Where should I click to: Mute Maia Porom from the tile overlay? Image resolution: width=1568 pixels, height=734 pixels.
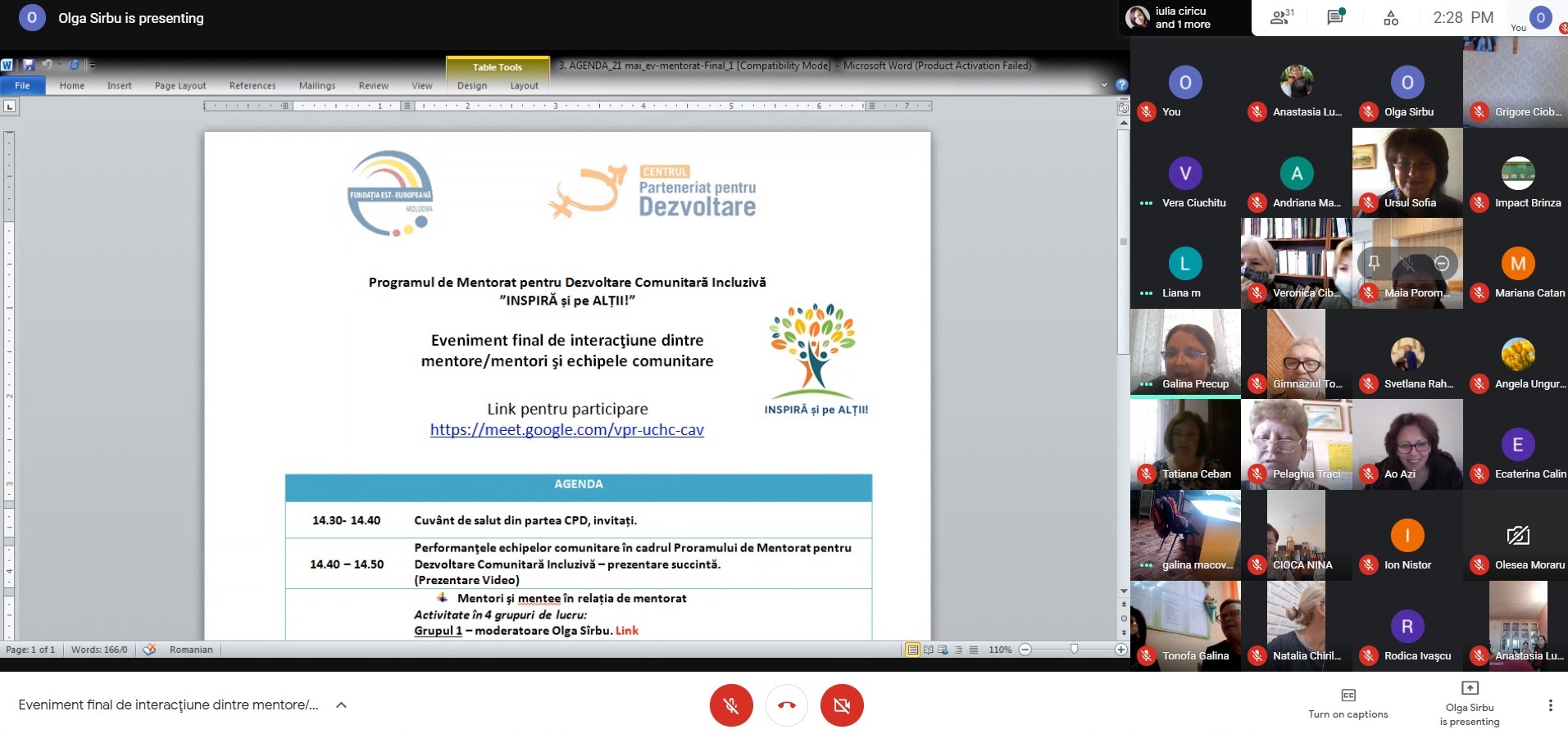click(1408, 263)
